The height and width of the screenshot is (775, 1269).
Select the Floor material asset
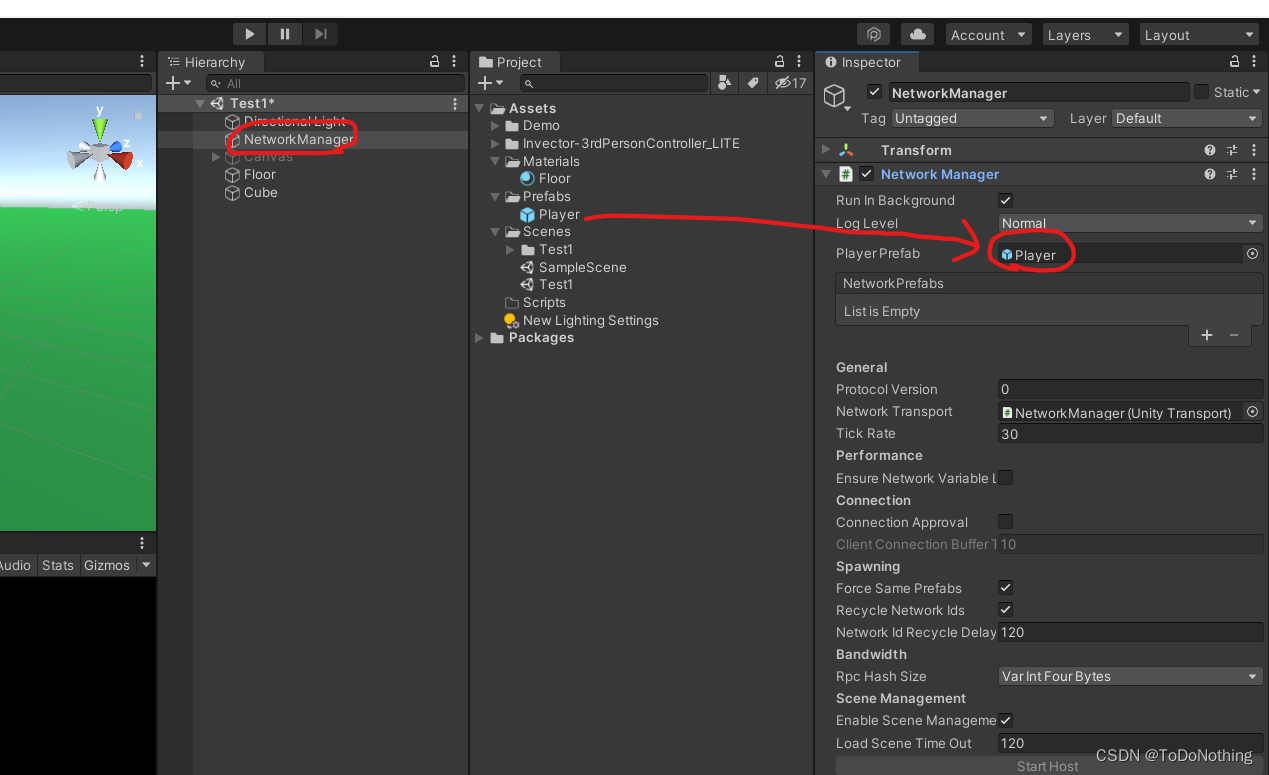pyautogui.click(x=546, y=179)
